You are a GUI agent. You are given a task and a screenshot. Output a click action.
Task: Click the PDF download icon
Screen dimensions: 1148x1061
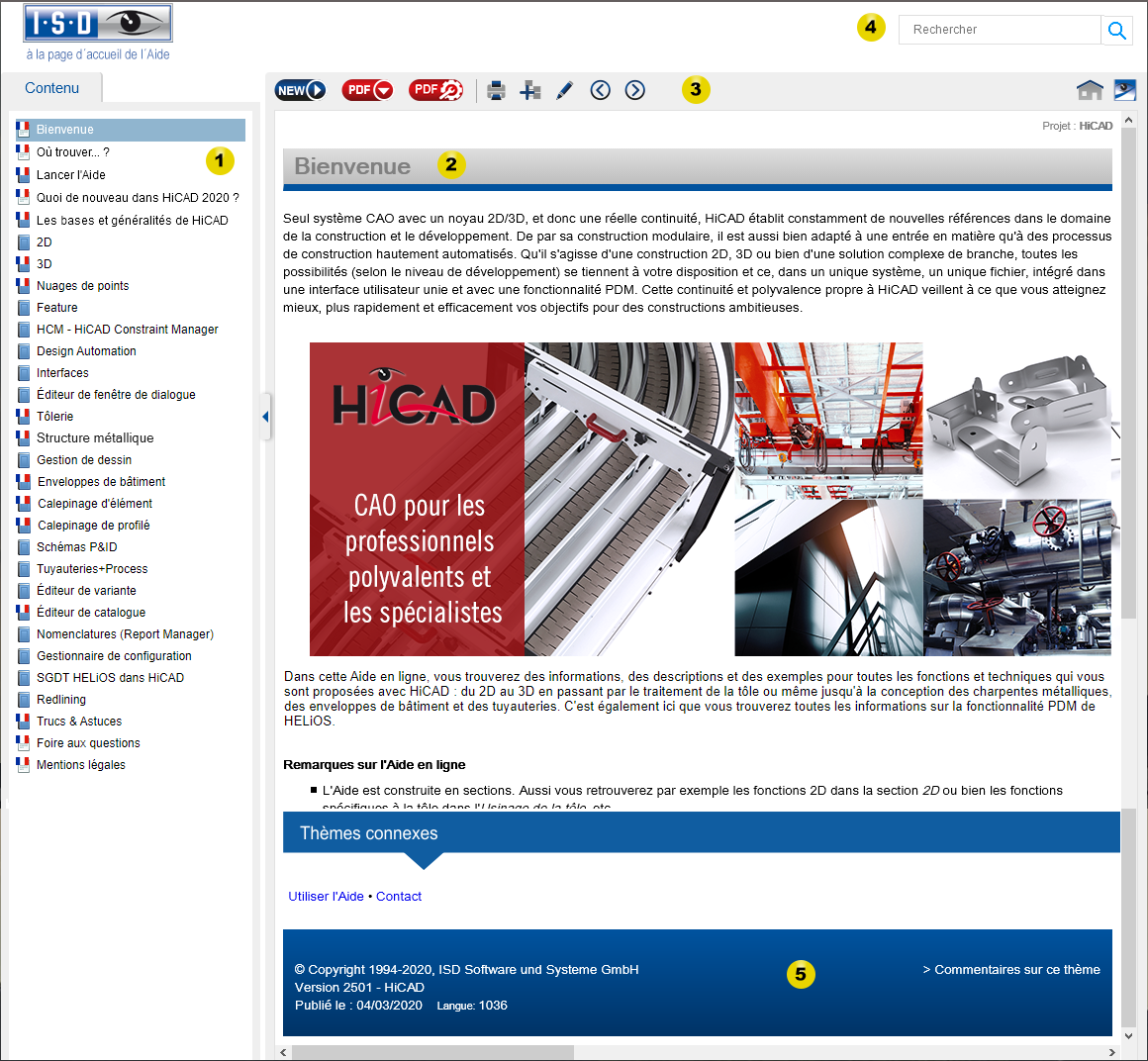click(x=367, y=90)
